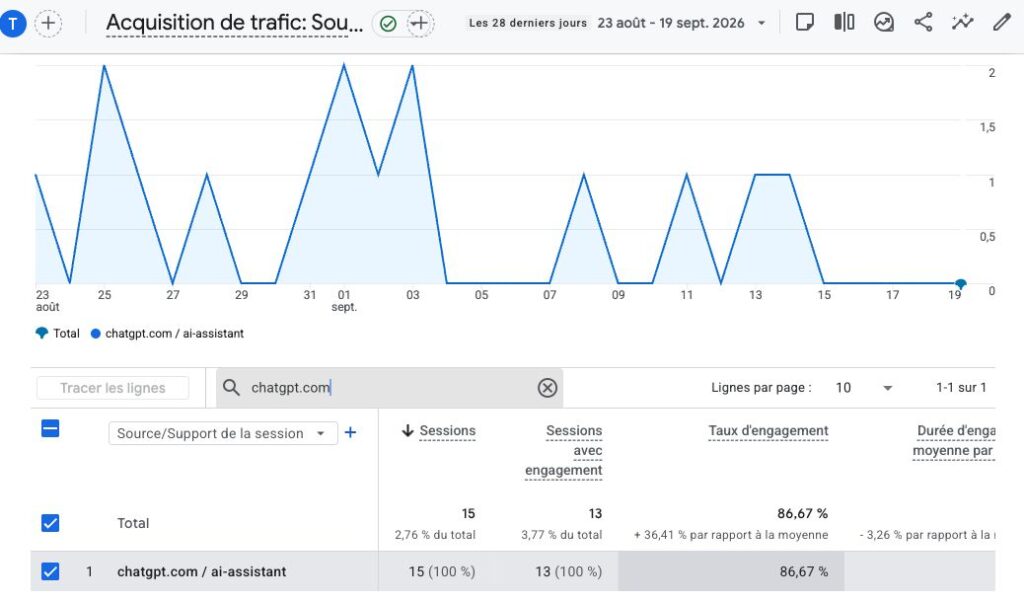Open the sparkline insights icon
This screenshot has width=1024, height=602.
(x=962, y=23)
